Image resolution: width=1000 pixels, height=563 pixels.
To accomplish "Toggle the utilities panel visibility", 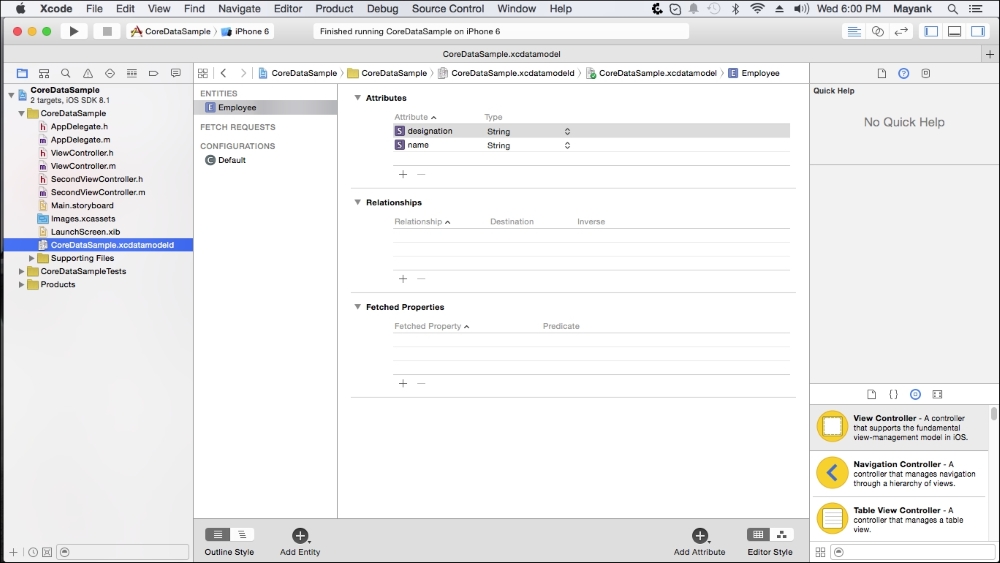I will [x=977, y=31].
